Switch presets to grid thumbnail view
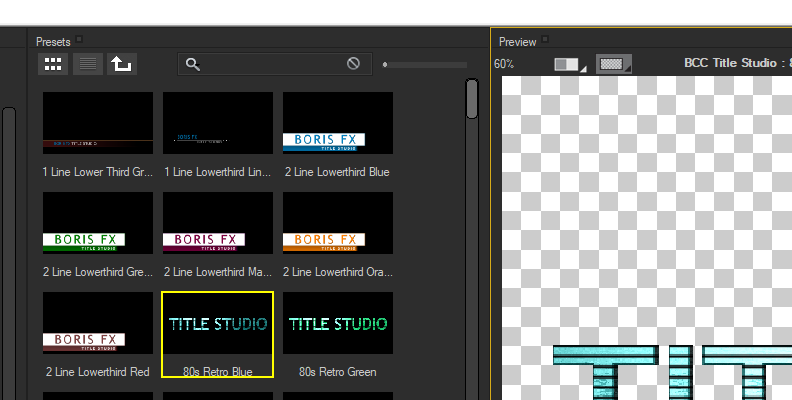792x400 pixels. (54, 64)
